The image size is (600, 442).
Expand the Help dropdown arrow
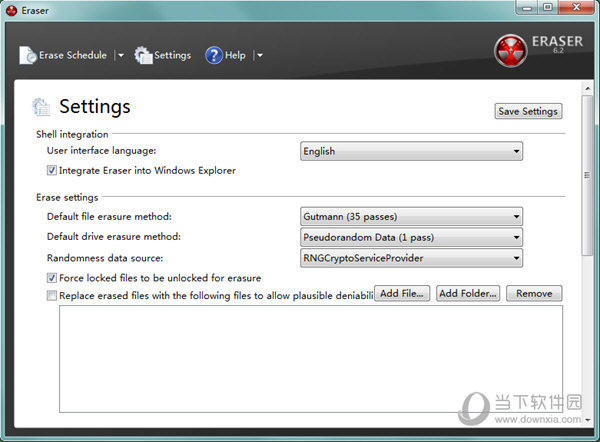coord(259,55)
